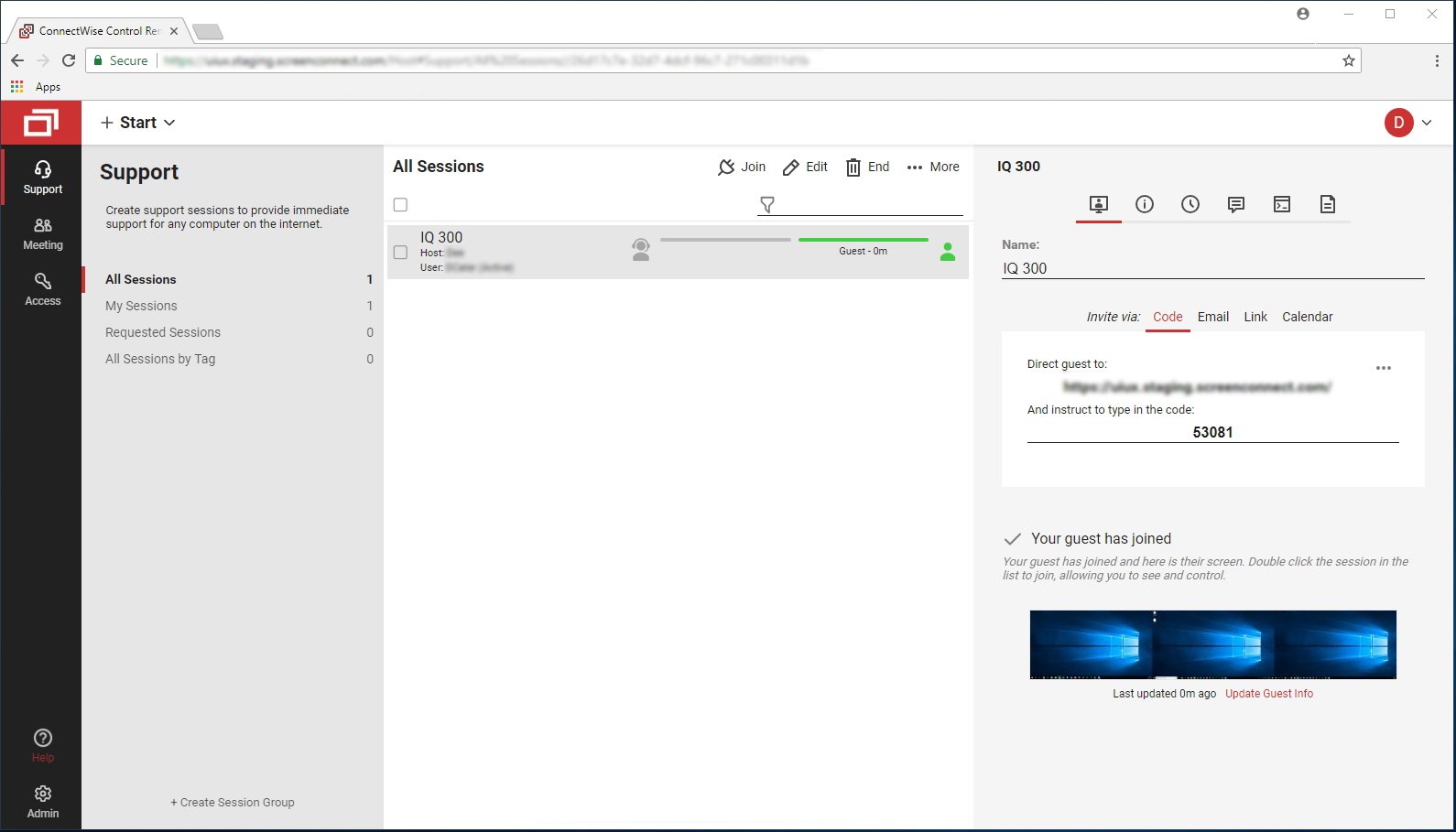End the selected session
Image resolution: width=1456 pixels, height=832 pixels.
coord(867,167)
